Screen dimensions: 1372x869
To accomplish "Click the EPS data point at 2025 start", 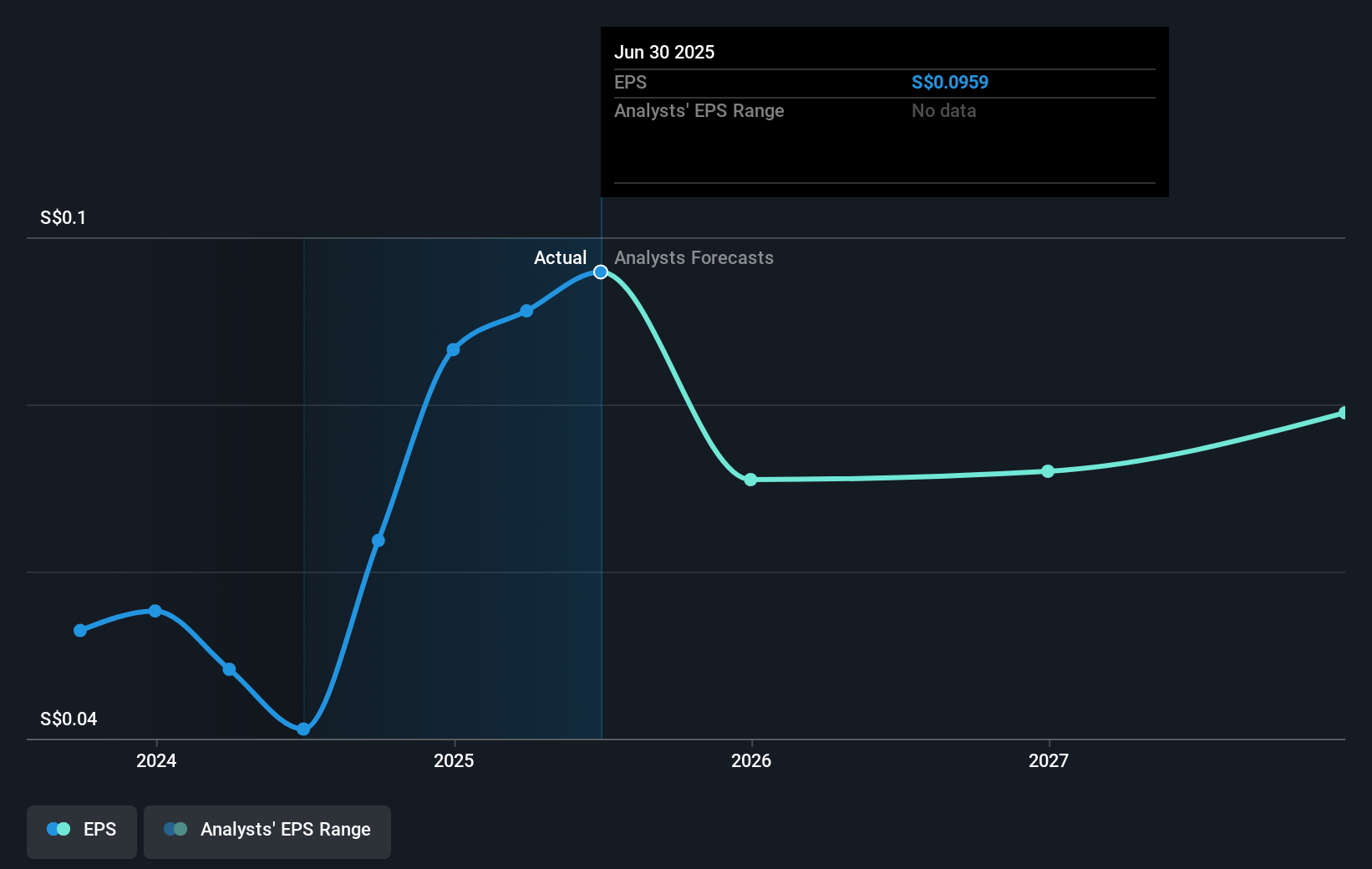I will tap(453, 349).
